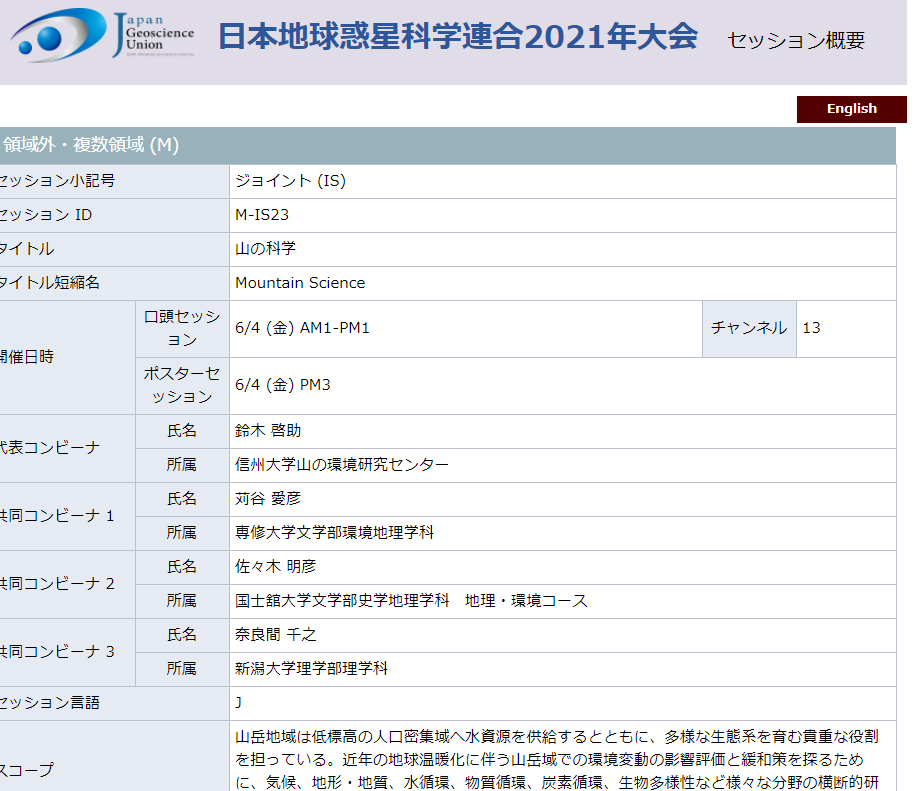
Task: Click the scope paragraph starting 山岳地域は低標高
Action: click(x=557, y=759)
